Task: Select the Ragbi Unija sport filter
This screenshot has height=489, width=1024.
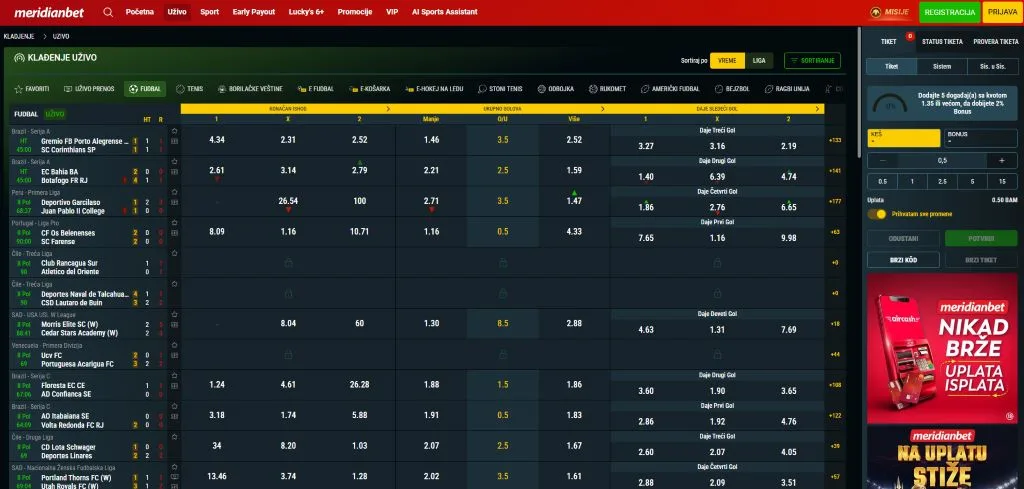Action: click(788, 89)
